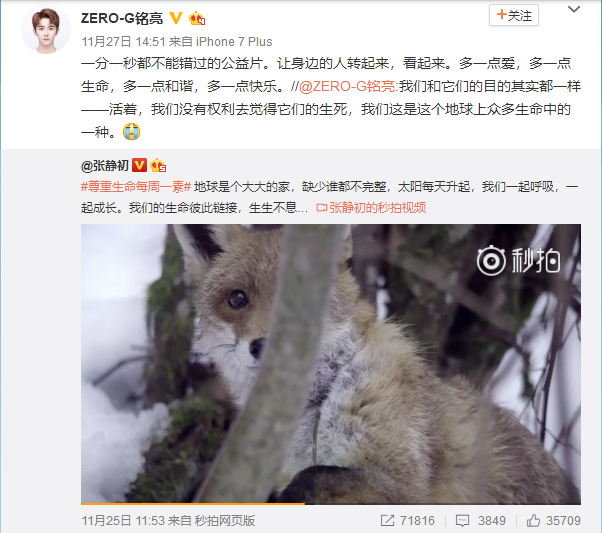Screen dimensions: 602x533
Task: Click the orange video progress bar
Action: [x=193, y=503]
